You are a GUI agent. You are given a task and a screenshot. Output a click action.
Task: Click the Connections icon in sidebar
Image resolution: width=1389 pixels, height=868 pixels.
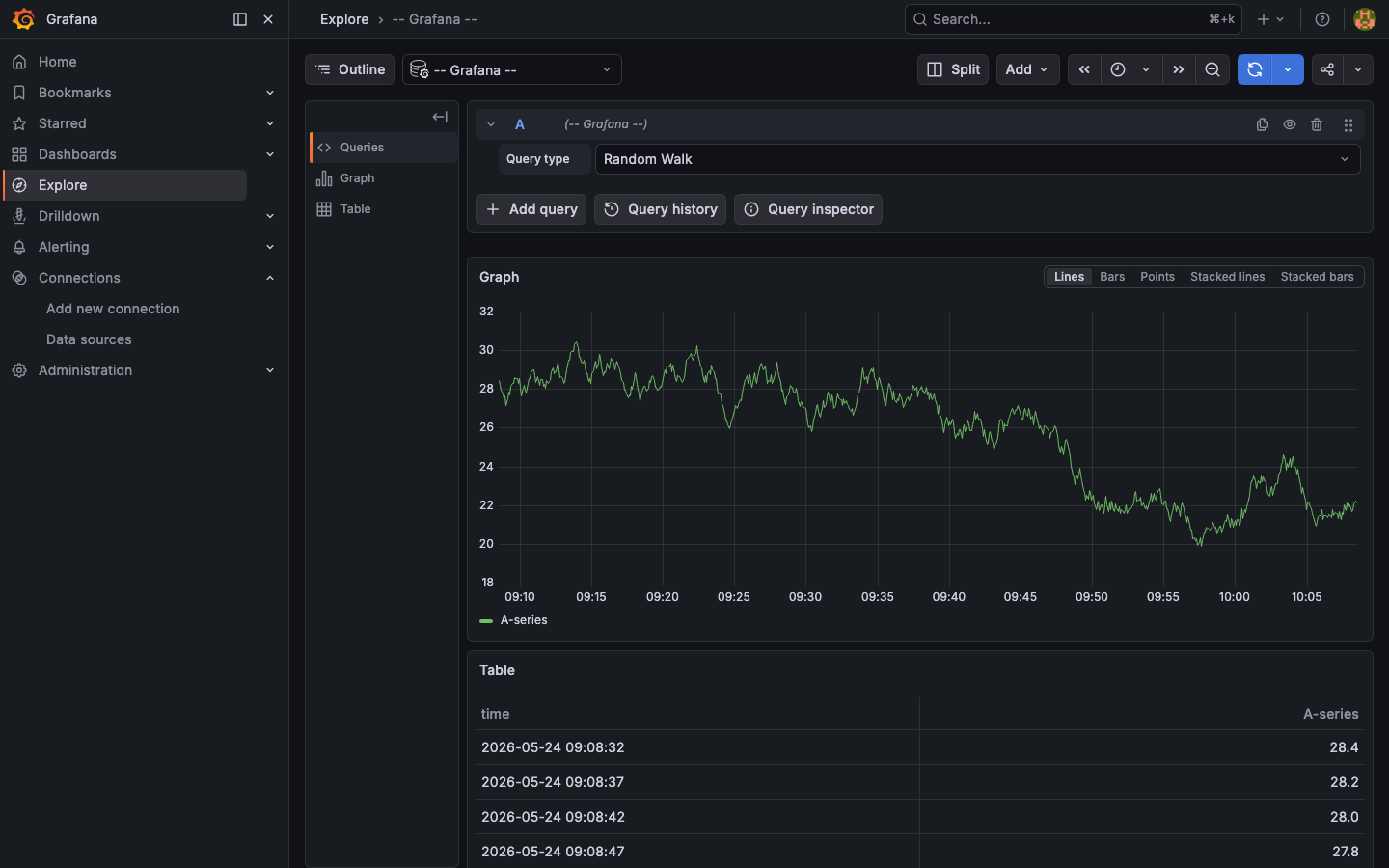(19, 278)
